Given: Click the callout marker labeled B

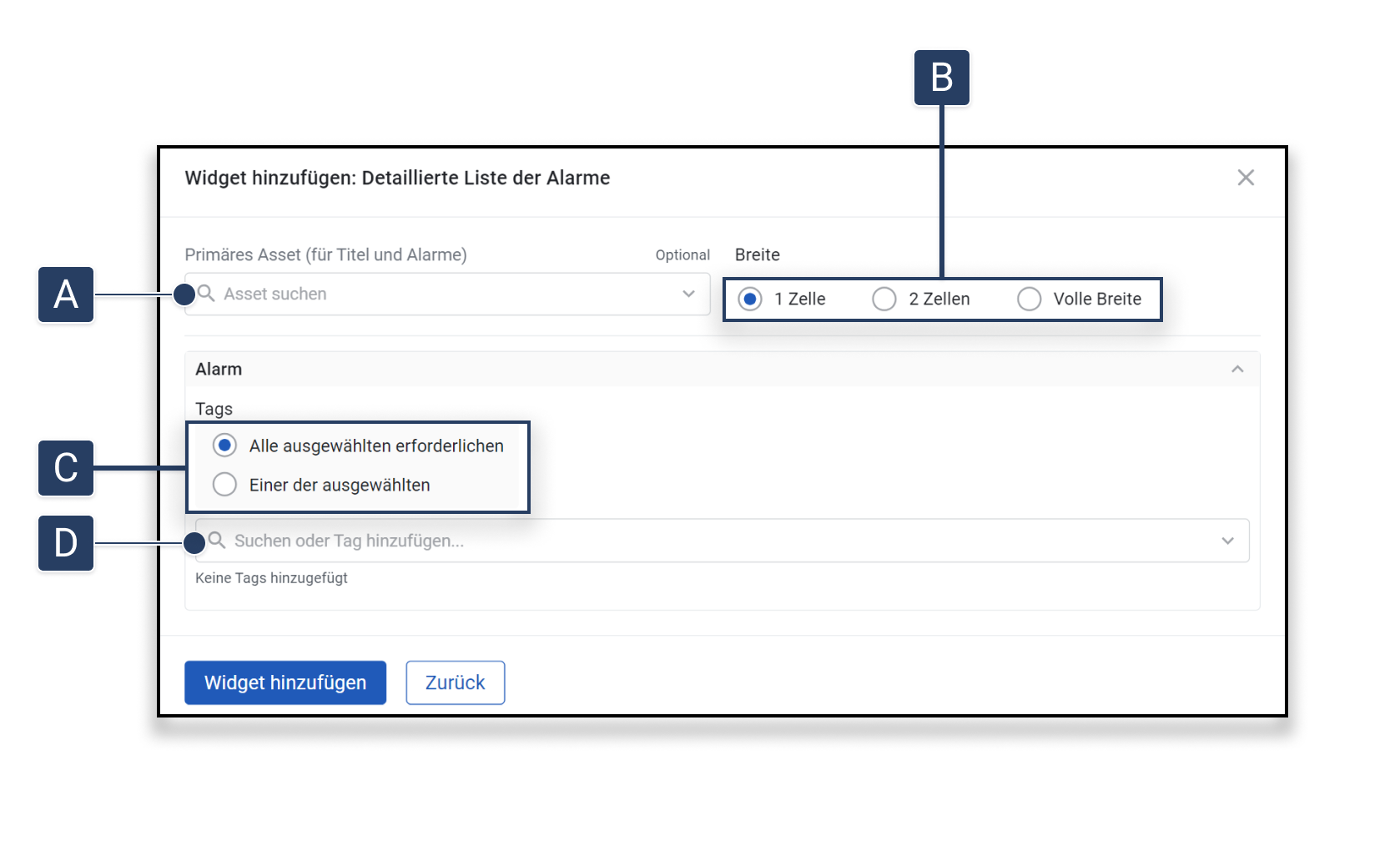Looking at the screenshot, I should tap(942, 78).
